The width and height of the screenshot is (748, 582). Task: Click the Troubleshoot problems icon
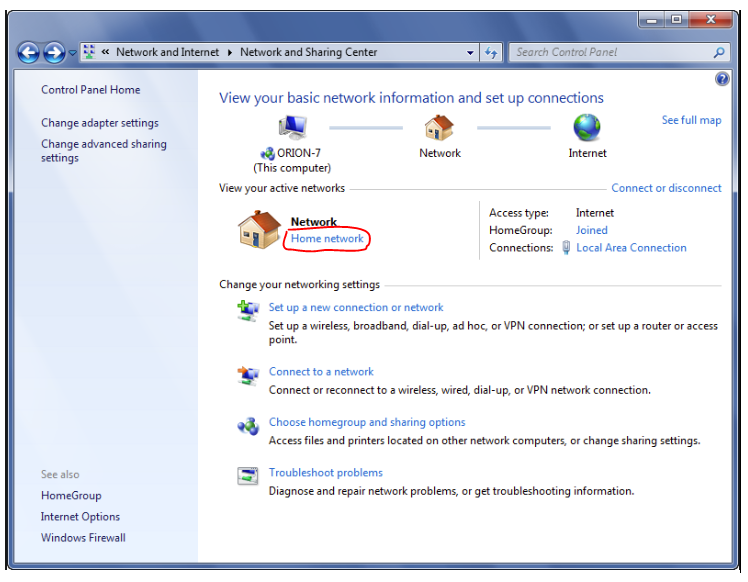(248, 476)
